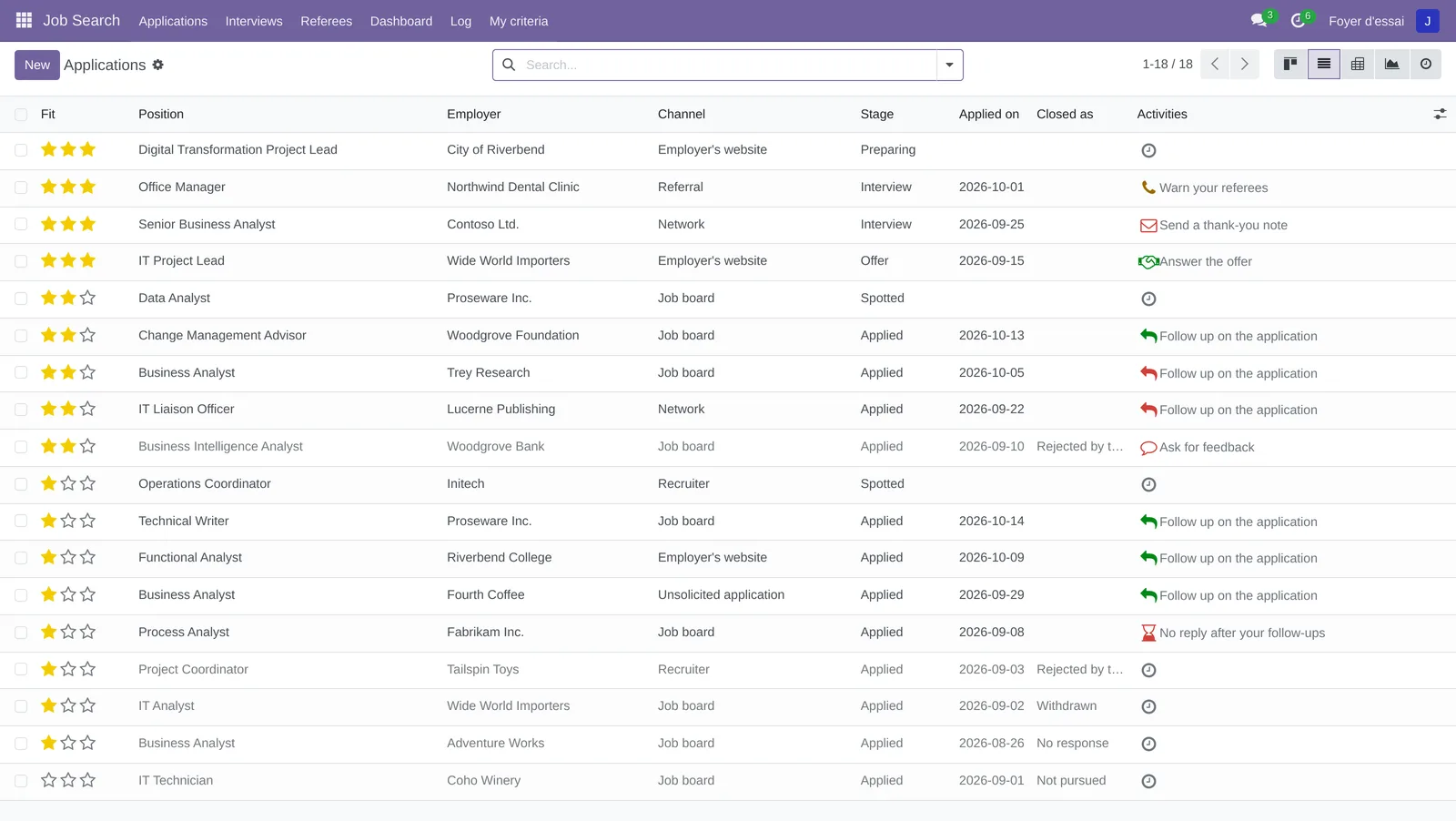
Task: Open the Applications settings gear
Action: 158,65
